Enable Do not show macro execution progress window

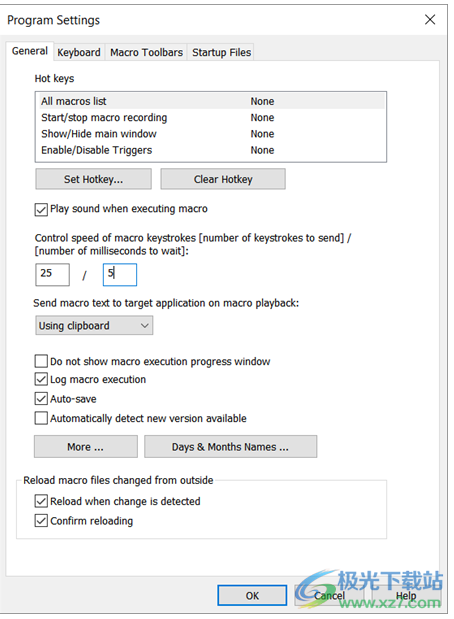tap(41, 361)
